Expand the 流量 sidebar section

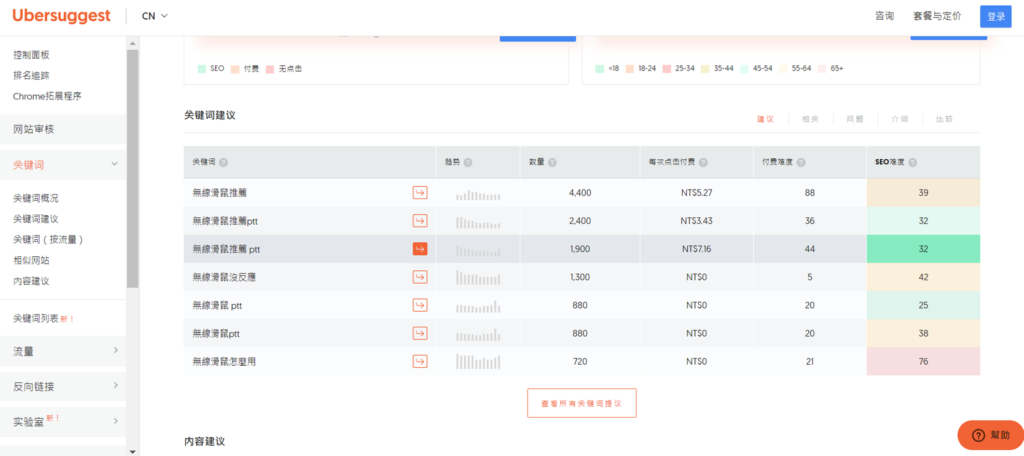coord(115,351)
